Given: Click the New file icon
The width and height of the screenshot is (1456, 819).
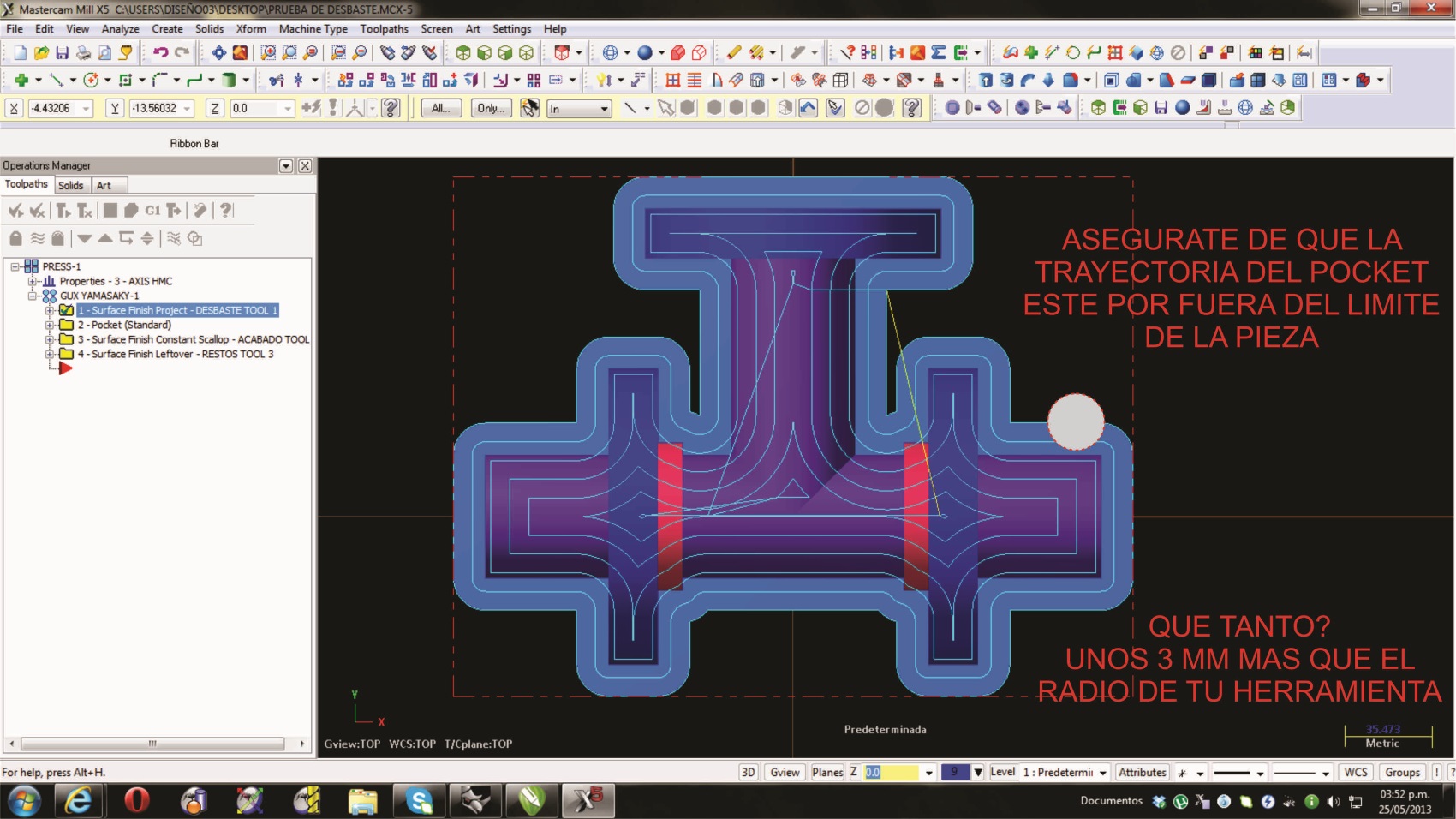Looking at the screenshot, I should pos(20,53).
